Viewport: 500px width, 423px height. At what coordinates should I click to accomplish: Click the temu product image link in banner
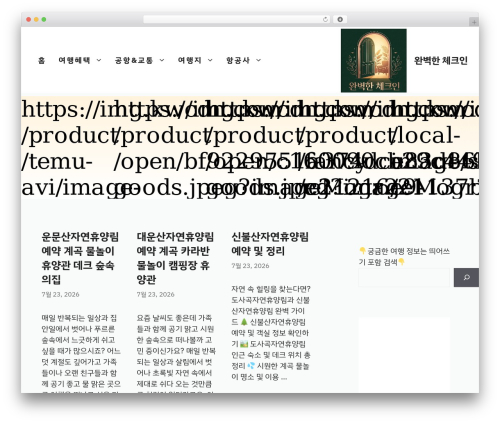(x=67, y=148)
